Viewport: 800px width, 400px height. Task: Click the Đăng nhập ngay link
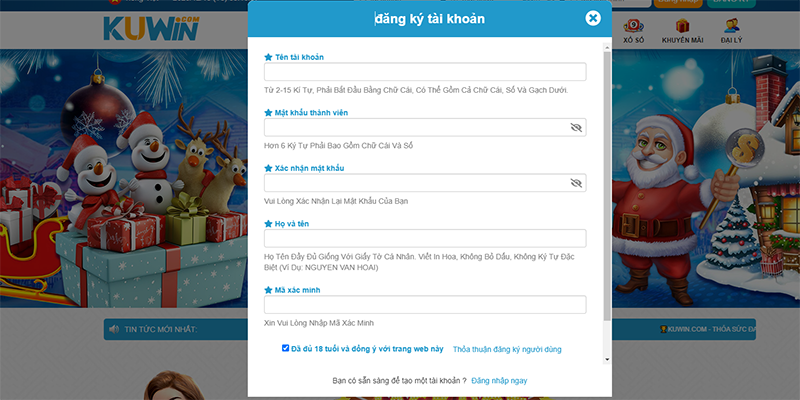(499, 381)
